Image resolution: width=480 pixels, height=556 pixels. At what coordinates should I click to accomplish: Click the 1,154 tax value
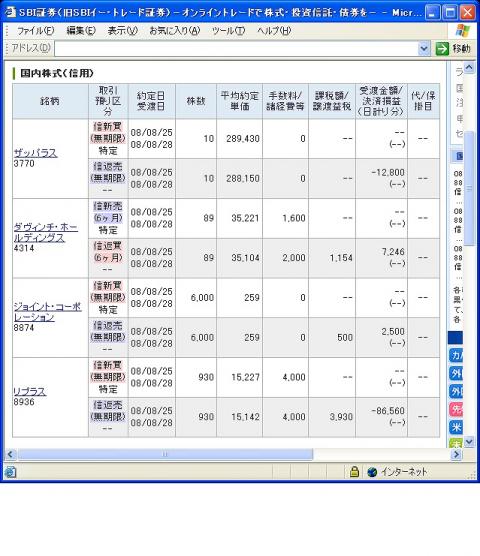tap(341, 258)
